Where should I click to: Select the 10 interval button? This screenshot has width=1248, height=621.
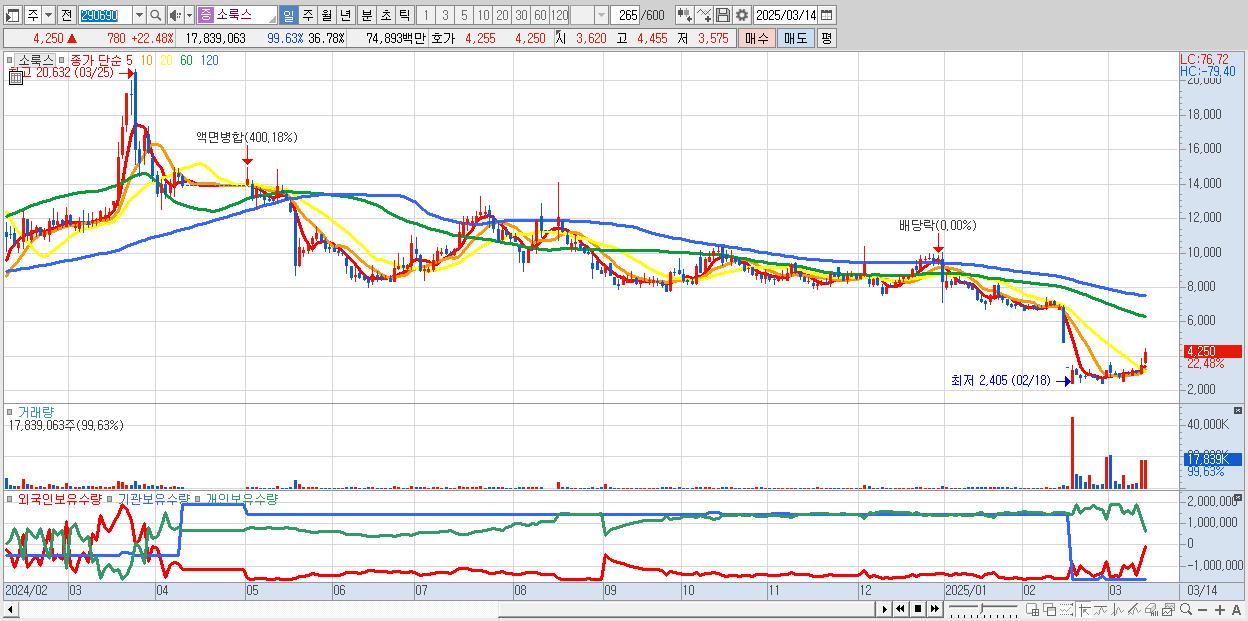[483, 15]
